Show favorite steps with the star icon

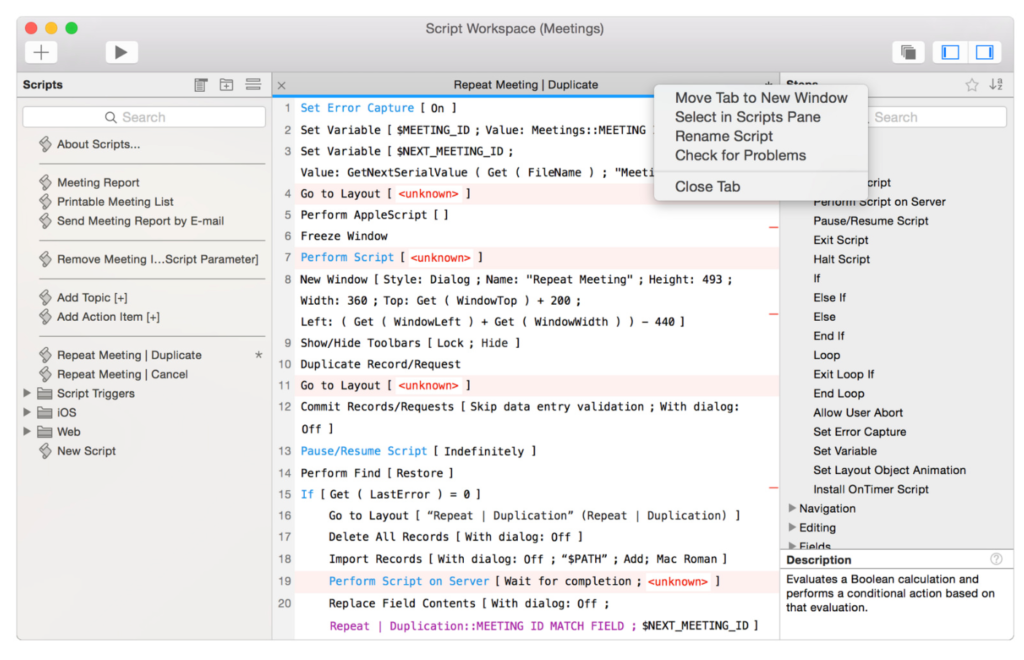coord(971,85)
